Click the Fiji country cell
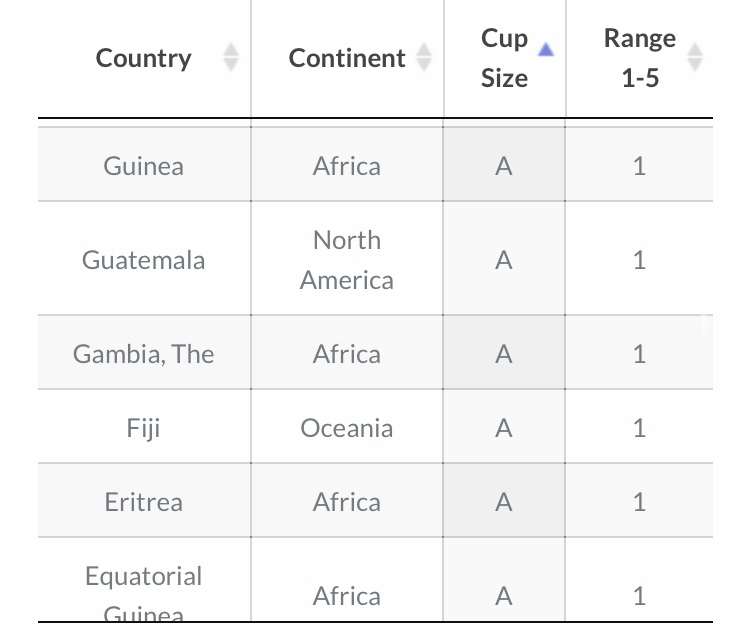Screen dimensions: 750x625 coord(144,427)
